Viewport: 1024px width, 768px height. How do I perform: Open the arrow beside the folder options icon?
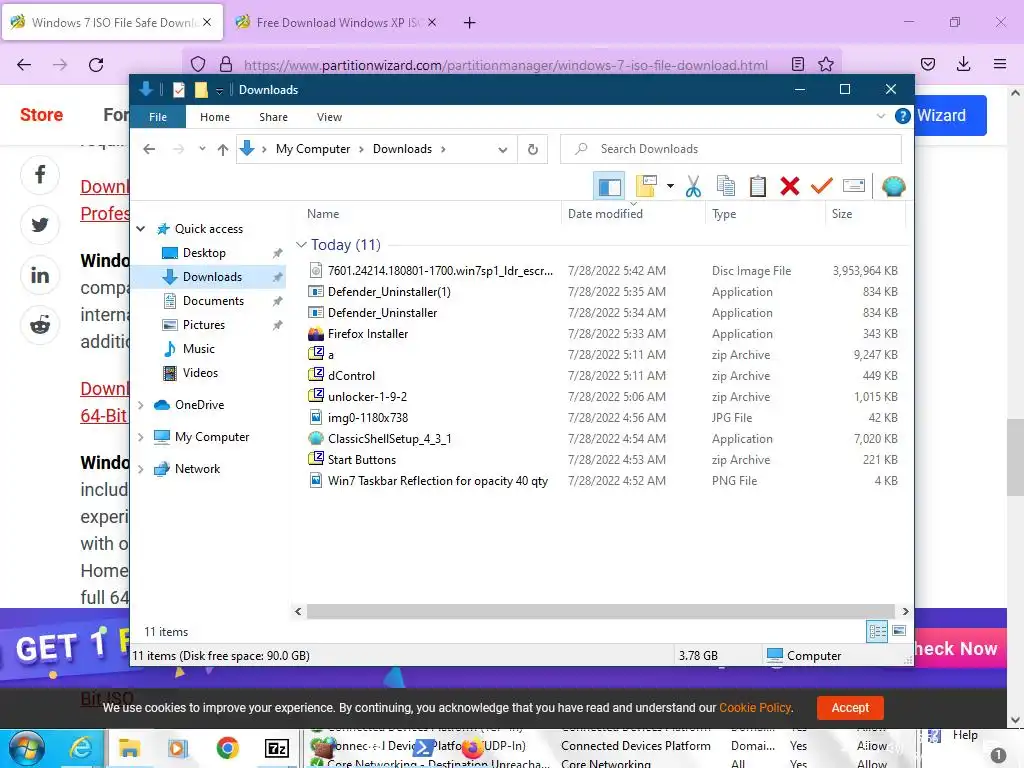click(670, 187)
